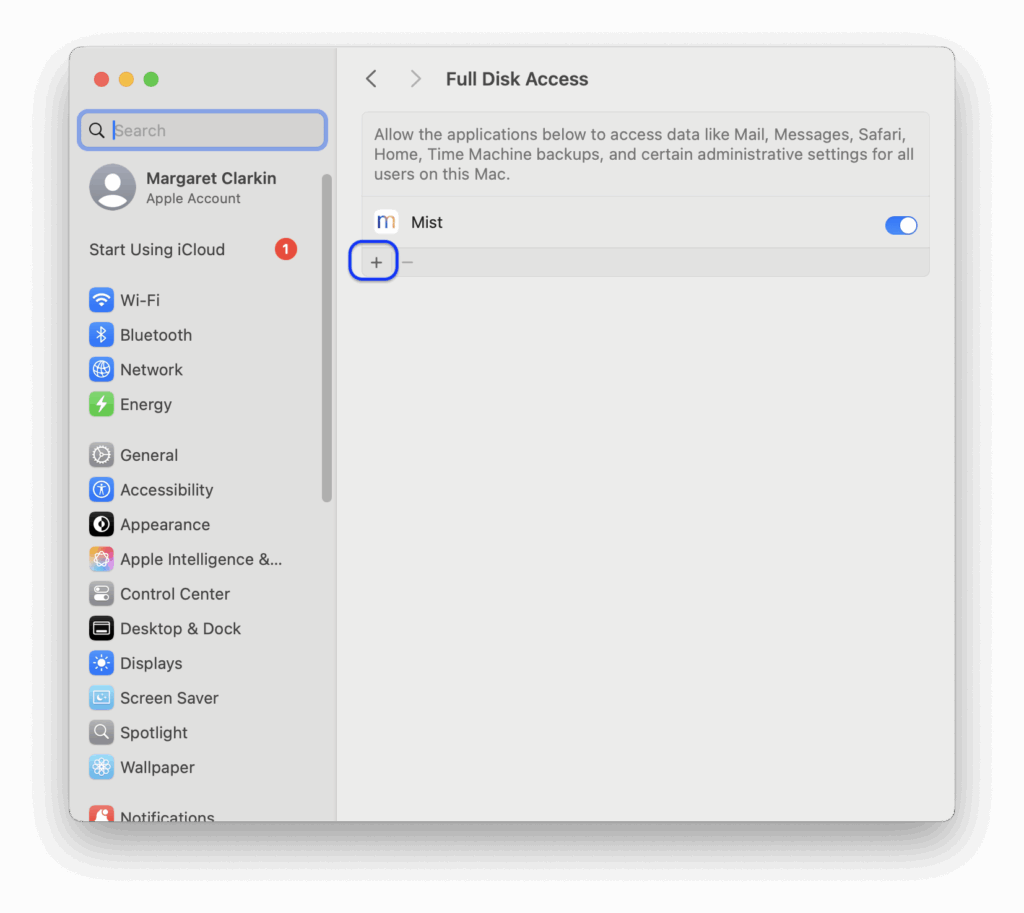Go forward with the right chevron
Image resolution: width=1024 pixels, height=913 pixels.
(x=415, y=79)
